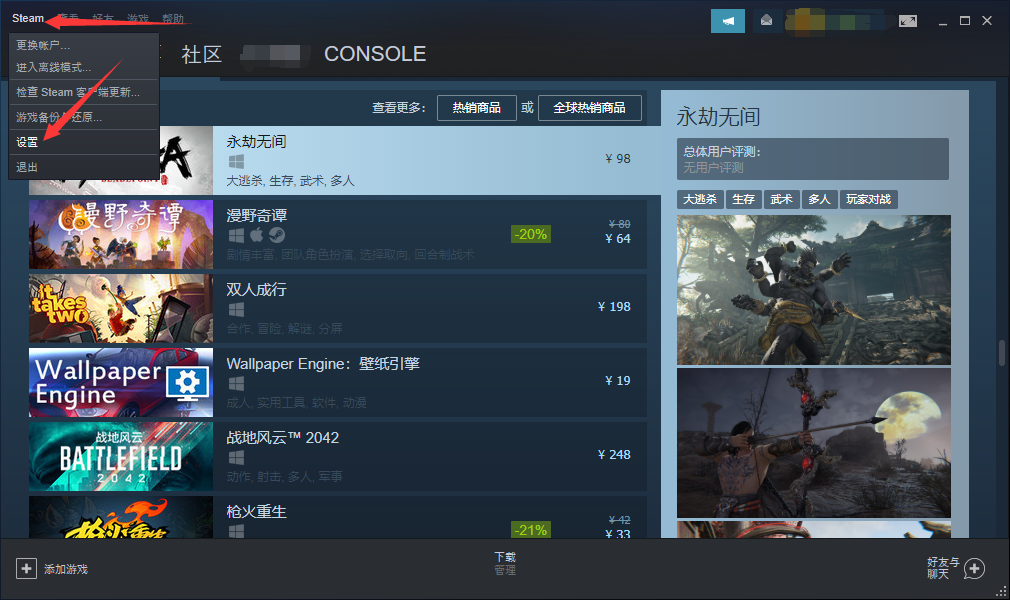Open 好友与聊天 friends chat

pyautogui.click(x=943, y=568)
